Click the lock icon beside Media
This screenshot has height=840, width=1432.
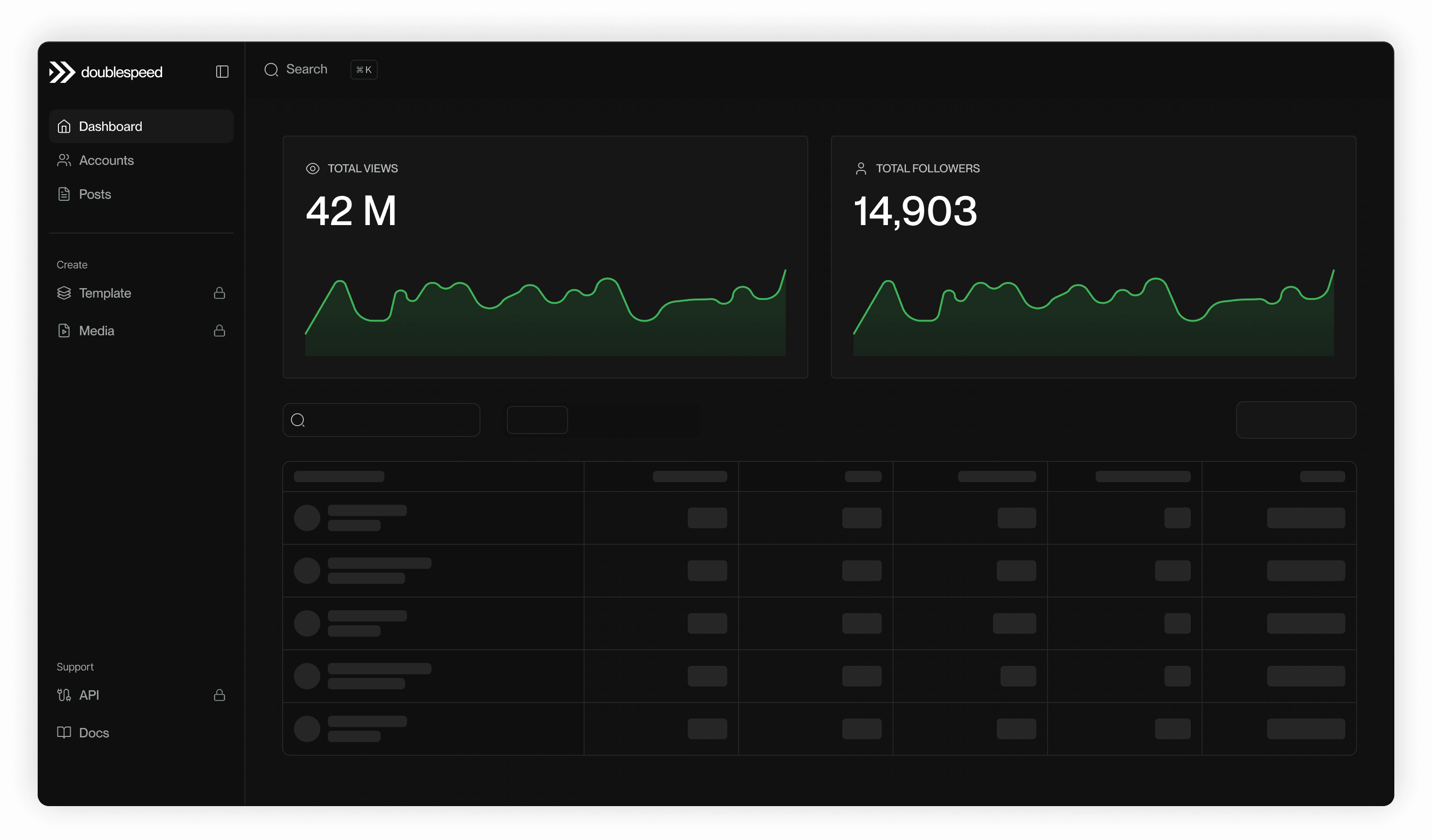point(220,331)
